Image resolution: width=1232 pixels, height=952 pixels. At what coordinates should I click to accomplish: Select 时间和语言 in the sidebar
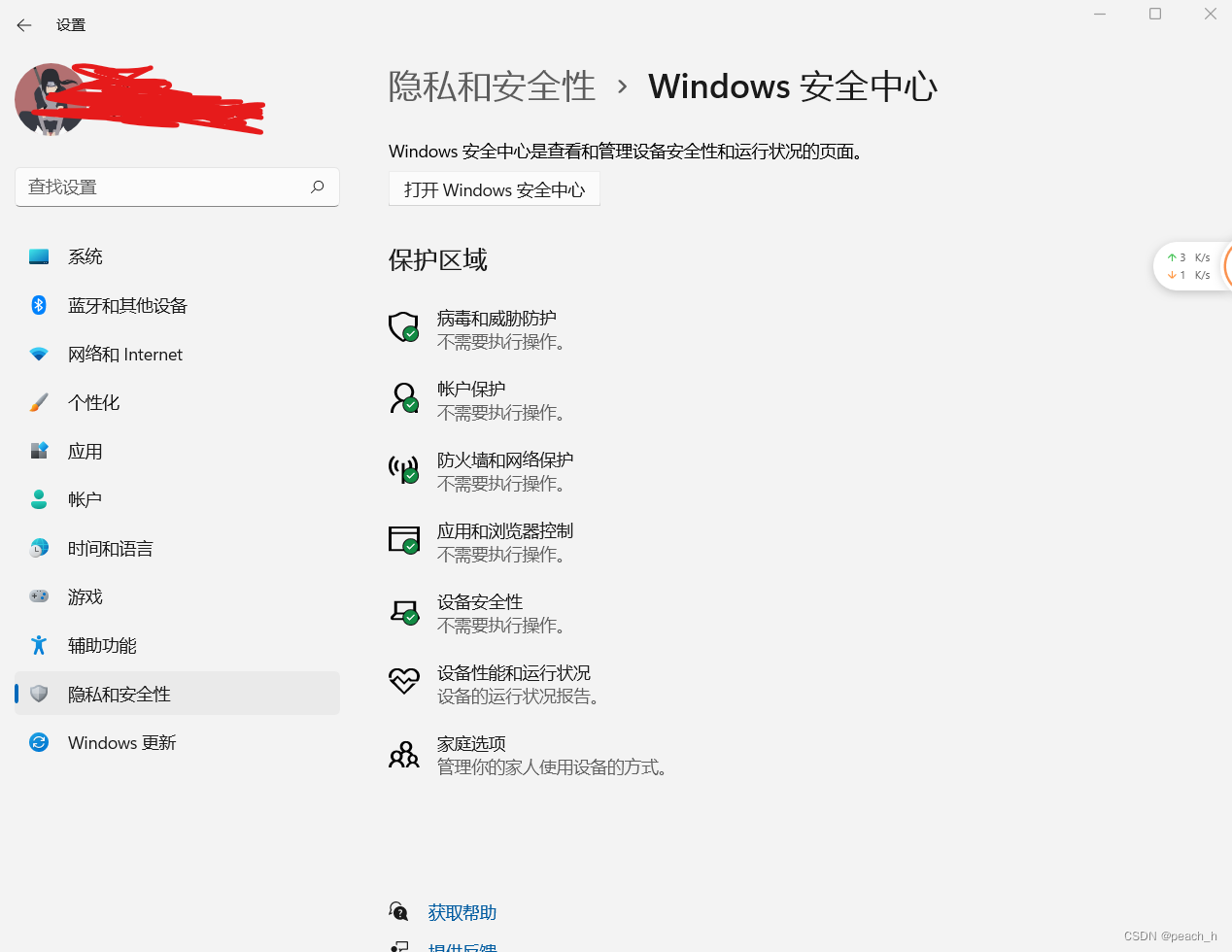click(177, 548)
